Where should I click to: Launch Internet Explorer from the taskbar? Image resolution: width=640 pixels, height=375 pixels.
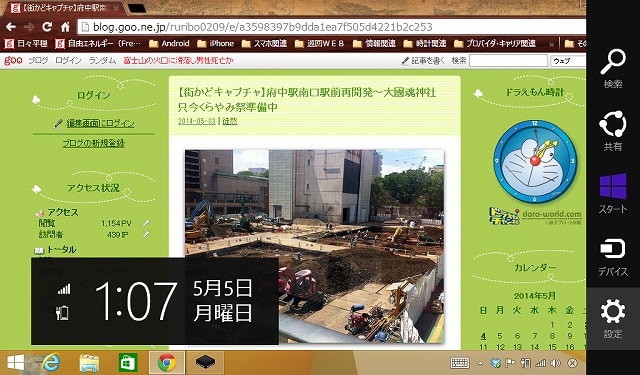51,362
